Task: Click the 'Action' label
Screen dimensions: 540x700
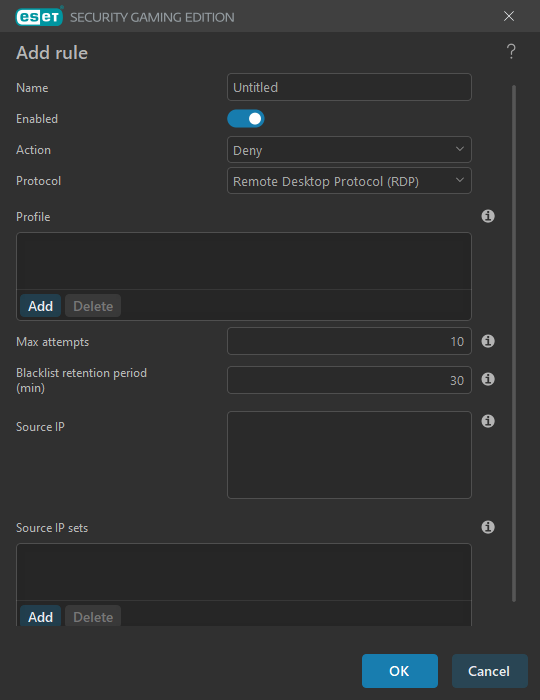Action: click(x=33, y=150)
